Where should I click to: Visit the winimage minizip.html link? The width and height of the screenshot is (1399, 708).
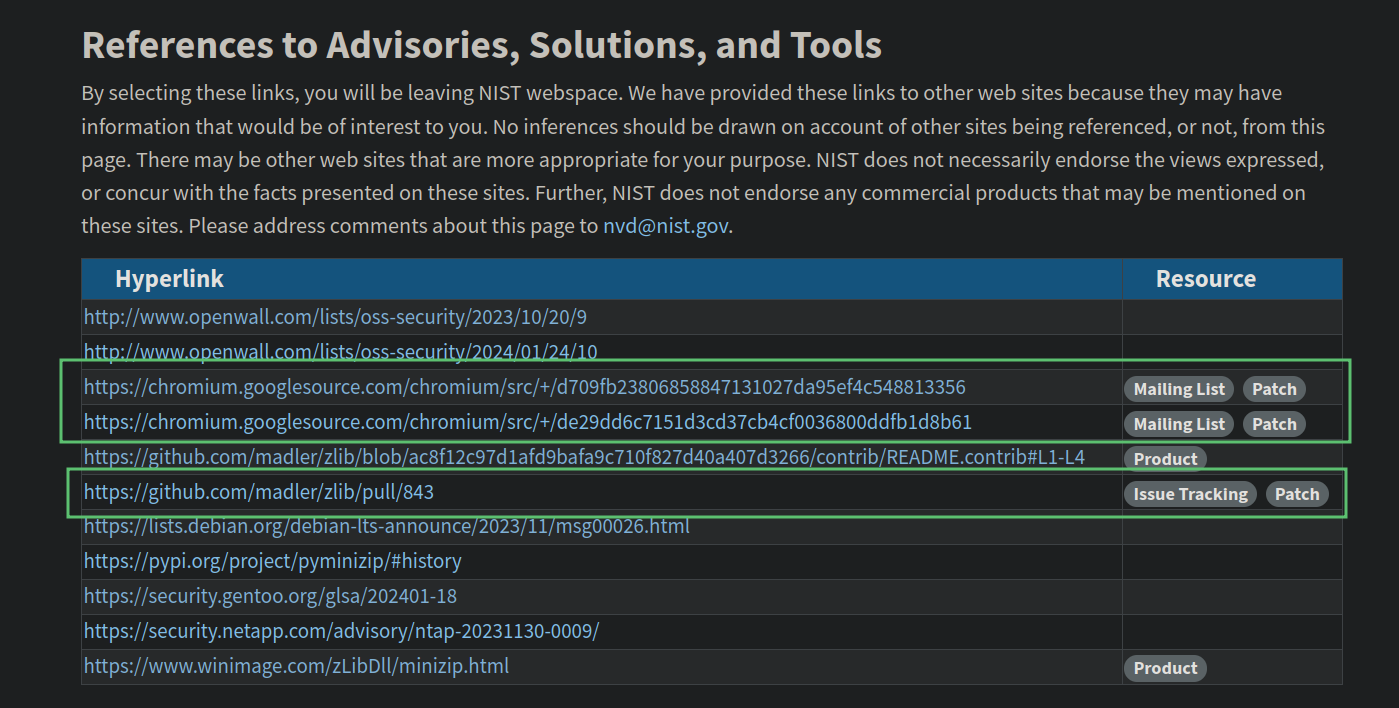click(296, 666)
